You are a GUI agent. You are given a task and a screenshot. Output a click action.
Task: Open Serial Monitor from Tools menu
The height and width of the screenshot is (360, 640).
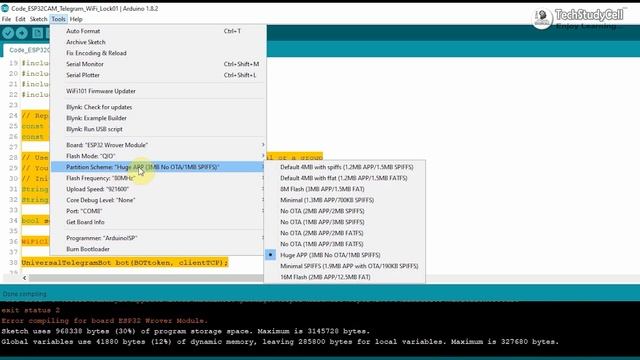158,64
